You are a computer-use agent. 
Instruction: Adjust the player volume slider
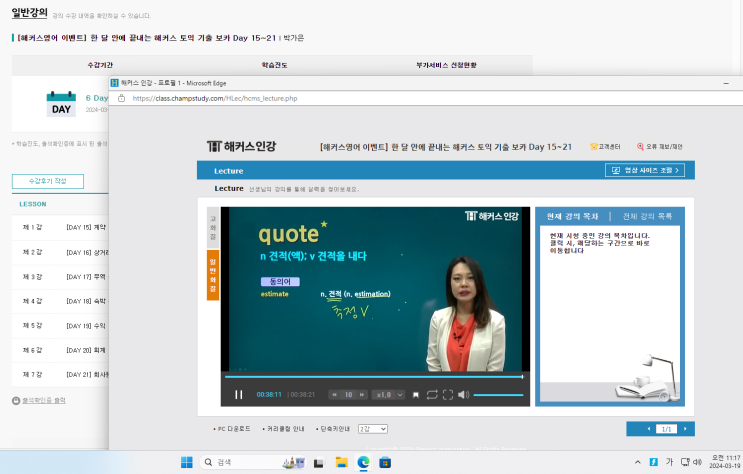(498, 394)
